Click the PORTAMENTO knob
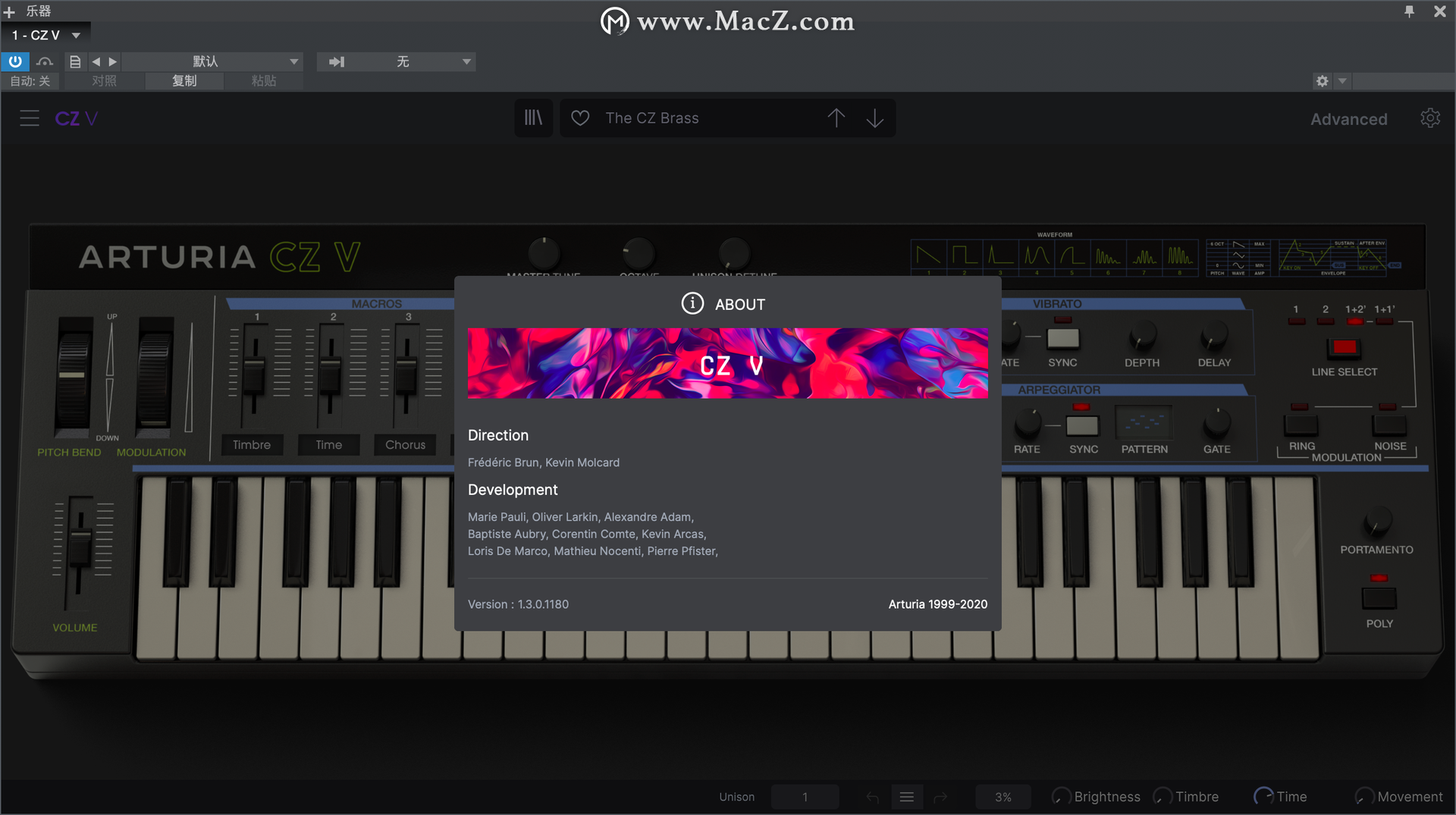The width and height of the screenshot is (1456, 815). click(x=1377, y=522)
